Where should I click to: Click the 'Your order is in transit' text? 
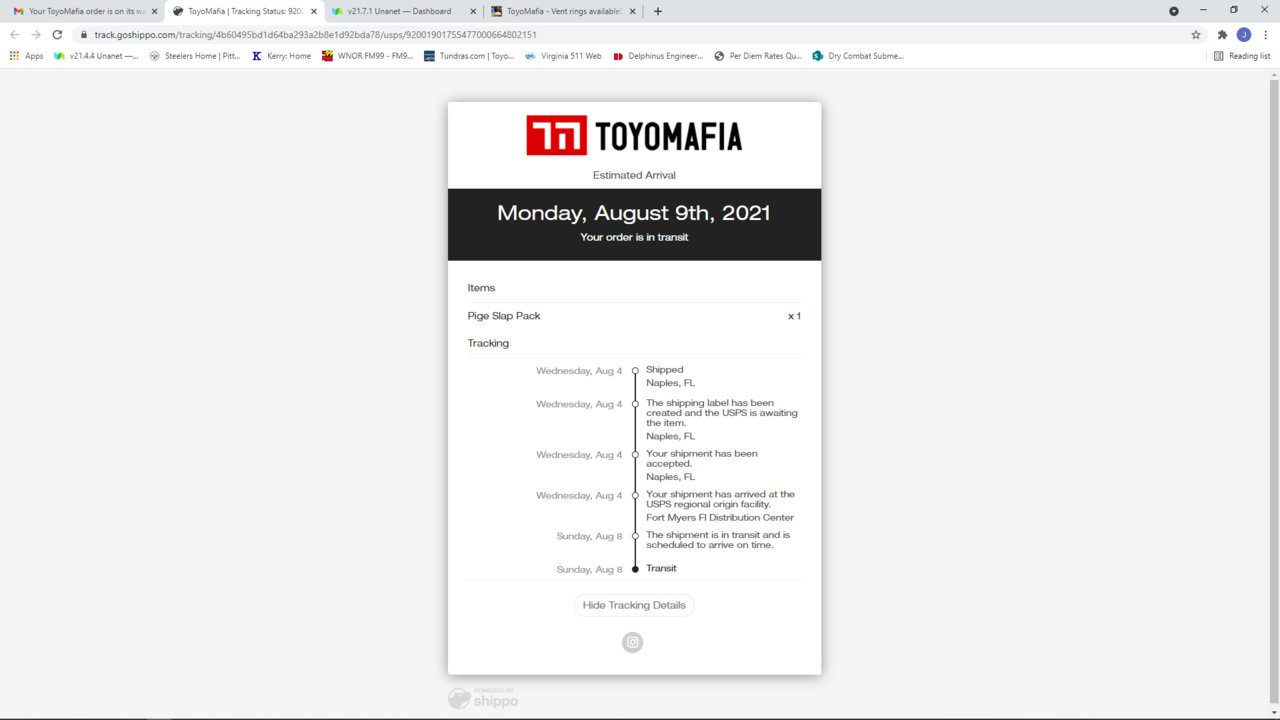[634, 237]
